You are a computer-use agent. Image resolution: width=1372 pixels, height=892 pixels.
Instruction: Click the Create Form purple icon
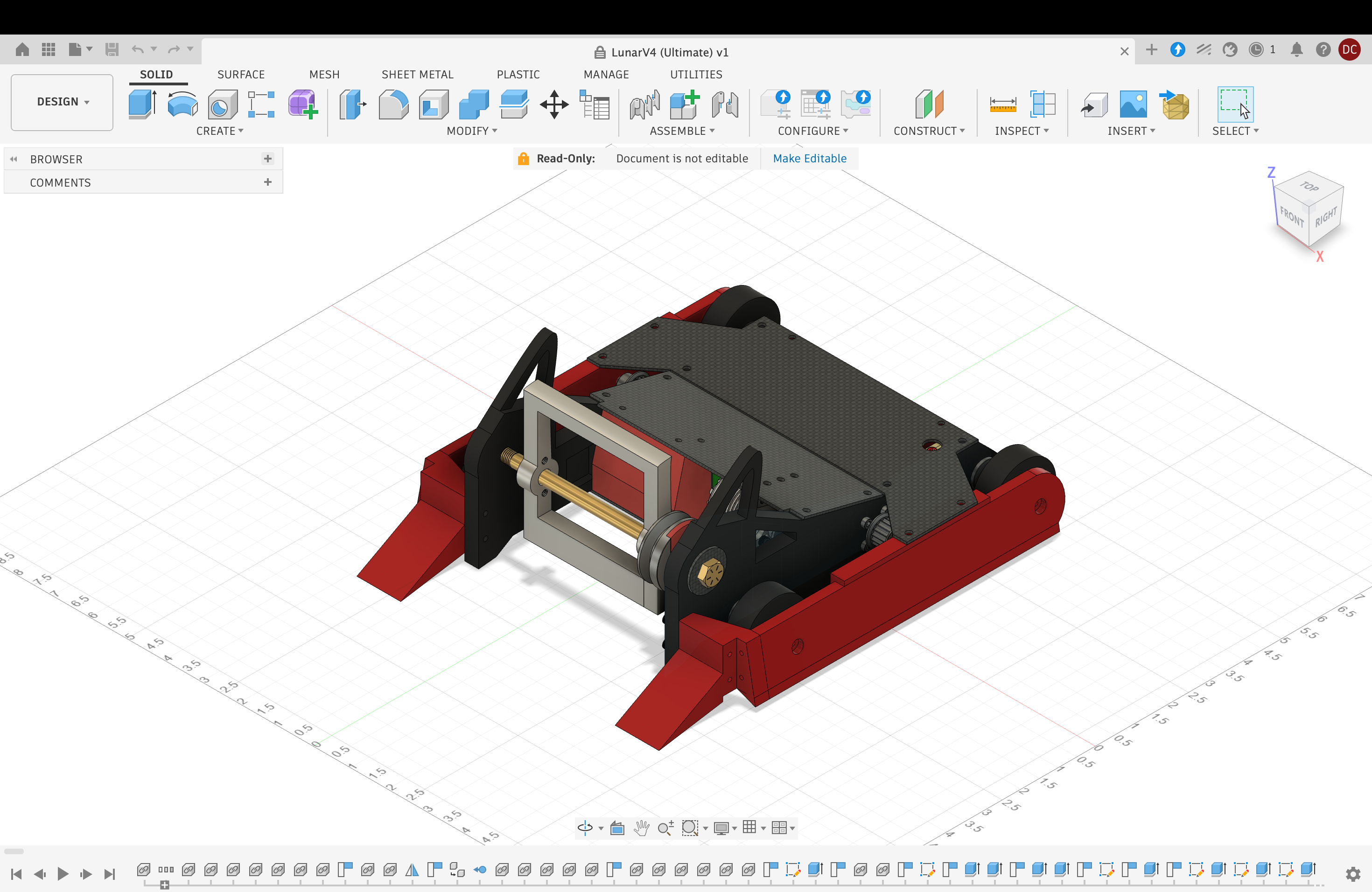303,105
